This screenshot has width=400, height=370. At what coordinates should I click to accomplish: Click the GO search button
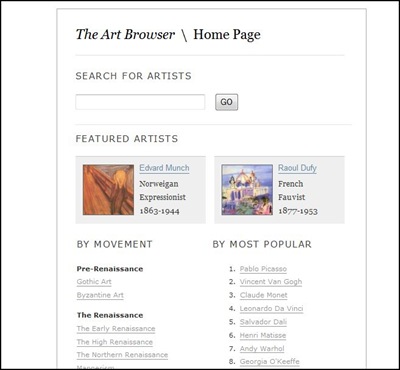227,102
